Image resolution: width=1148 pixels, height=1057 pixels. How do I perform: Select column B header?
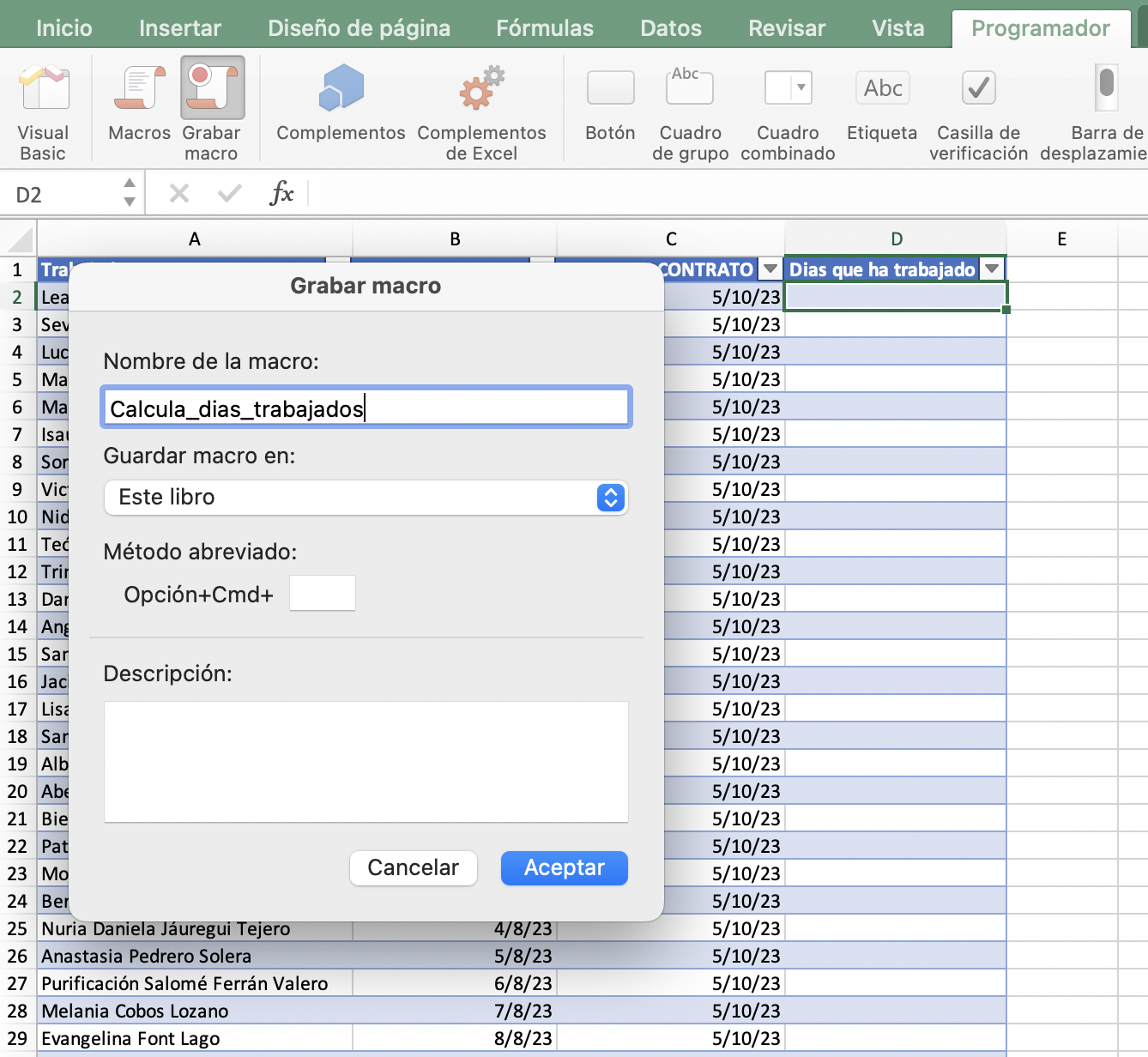(455, 239)
